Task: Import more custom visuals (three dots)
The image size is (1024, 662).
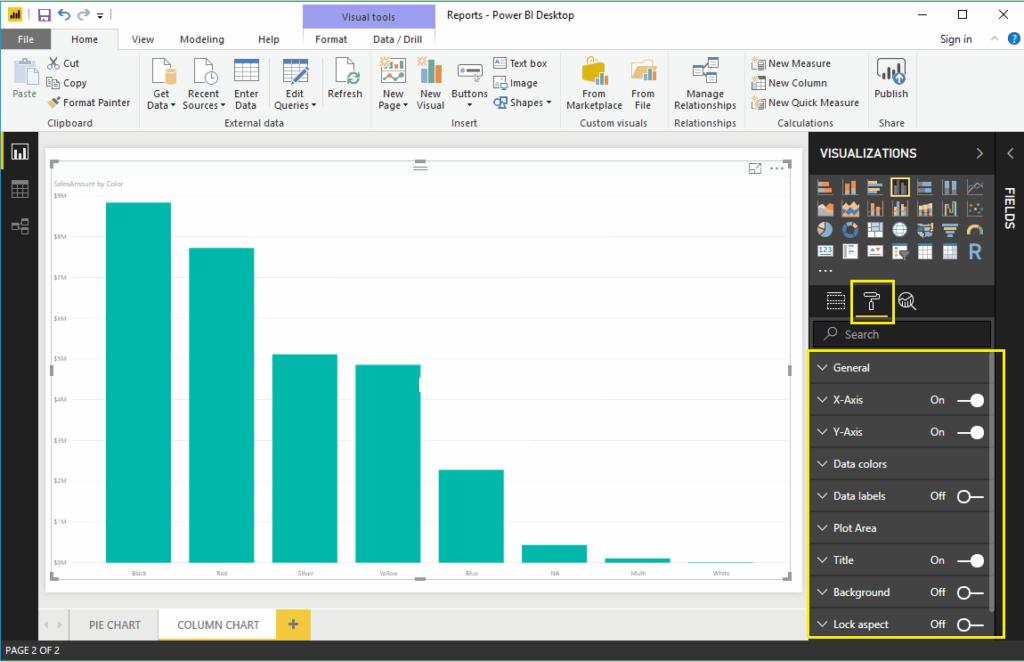Action: pyautogui.click(x=825, y=270)
